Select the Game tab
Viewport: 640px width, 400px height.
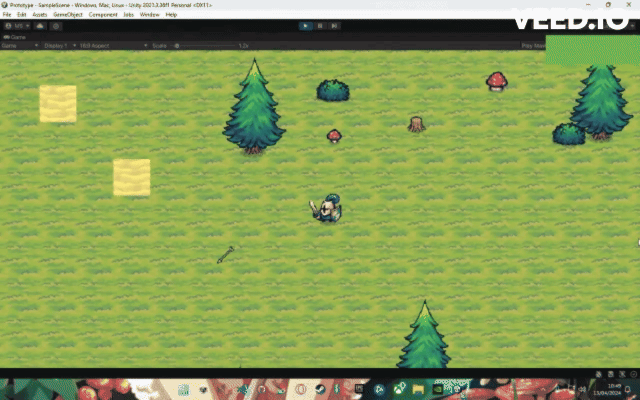click(15, 37)
